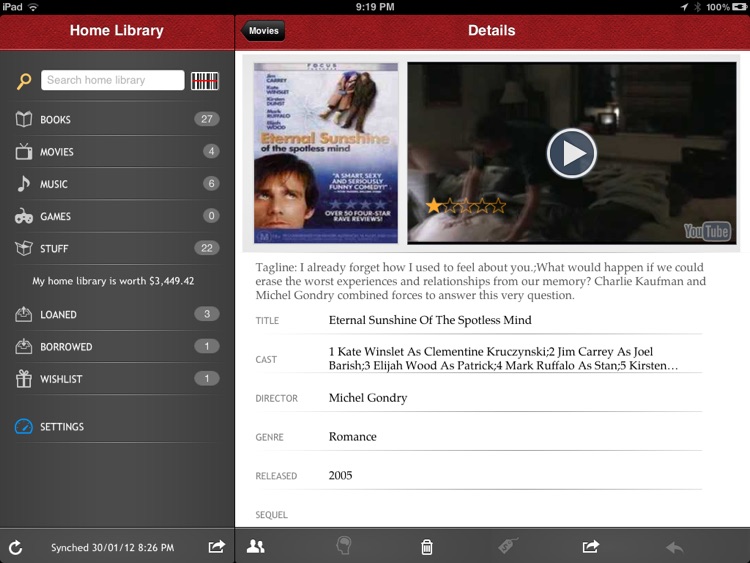Screen dimensions: 750x563
Task: Click the Borrowed tray icon
Action: pyautogui.click(x=23, y=346)
